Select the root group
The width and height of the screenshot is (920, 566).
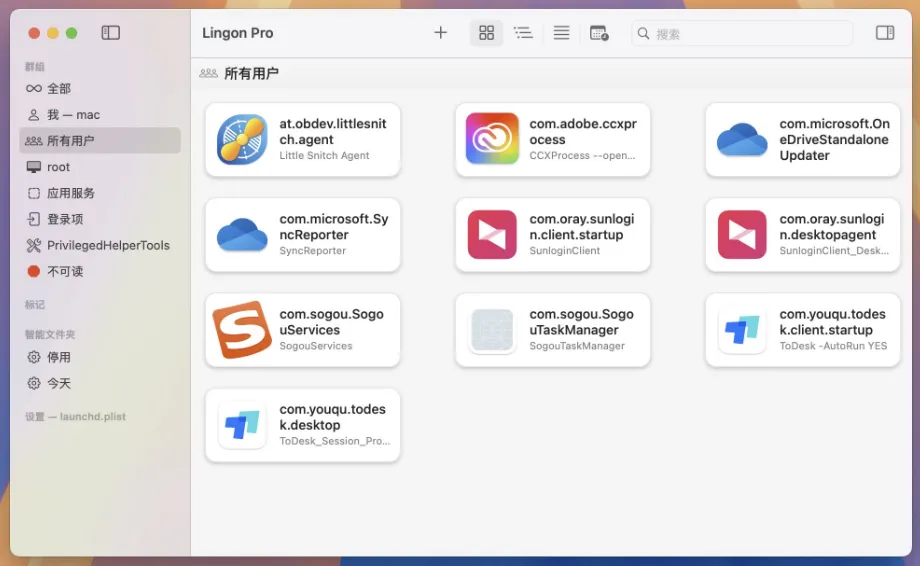click(x=100, y=167)
